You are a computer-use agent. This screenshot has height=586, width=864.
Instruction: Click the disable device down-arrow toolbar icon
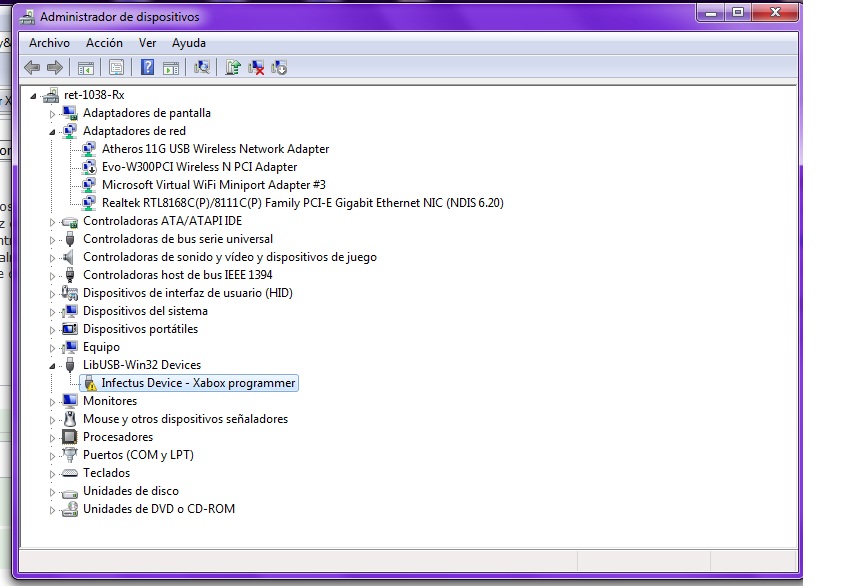pos(279,67)
